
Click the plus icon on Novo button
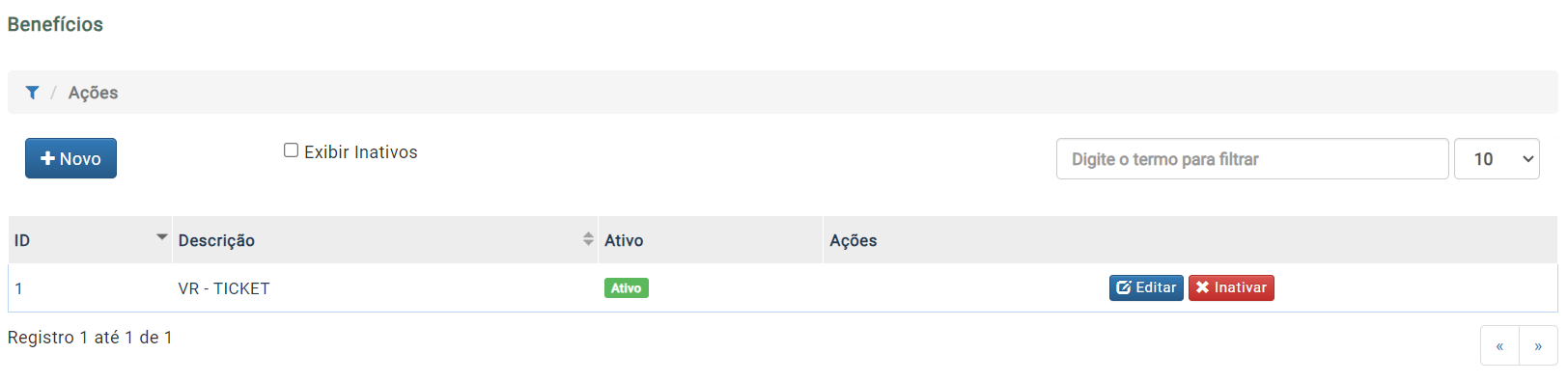coord(47,158)
